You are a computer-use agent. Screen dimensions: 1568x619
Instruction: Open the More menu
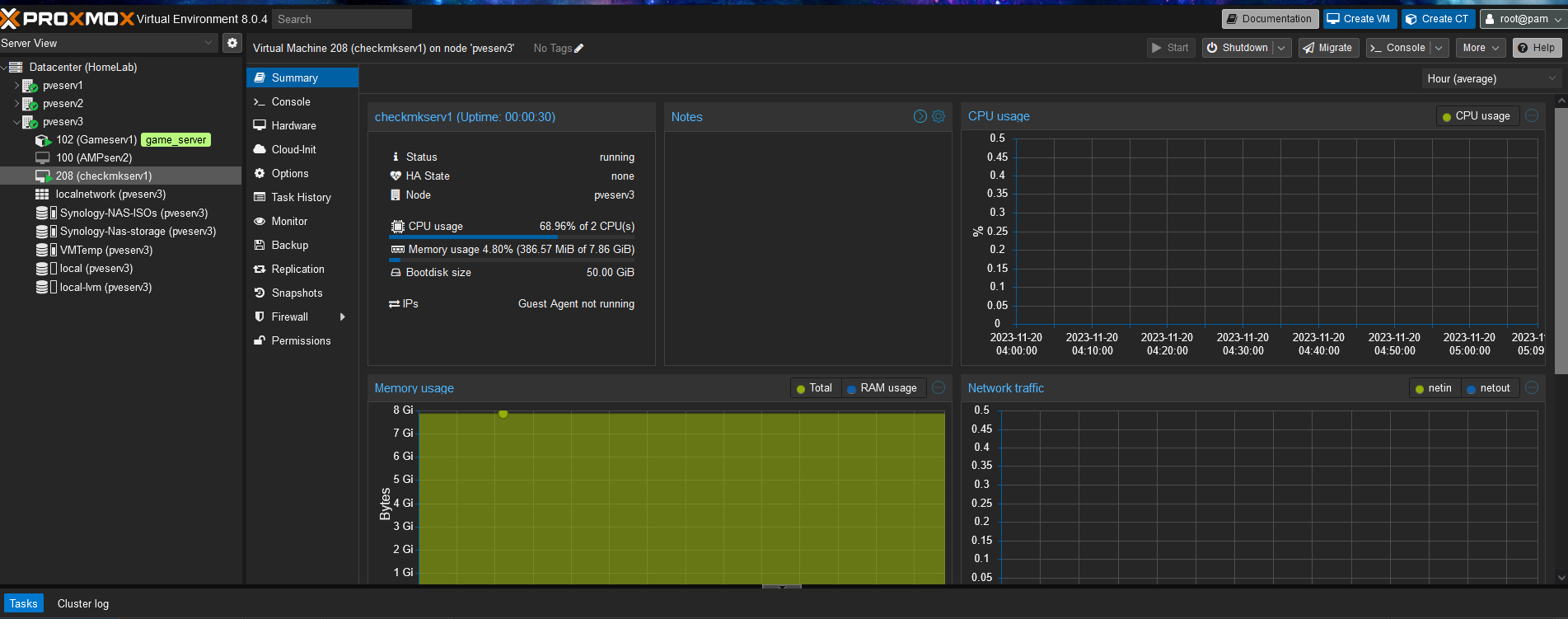click(1480, 48)
